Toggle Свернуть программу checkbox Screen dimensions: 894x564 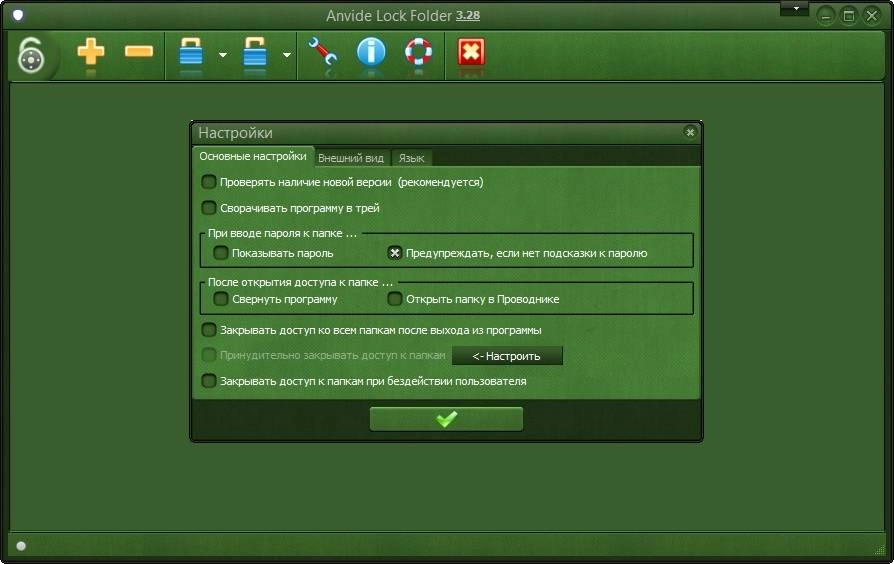pos(221,298)
